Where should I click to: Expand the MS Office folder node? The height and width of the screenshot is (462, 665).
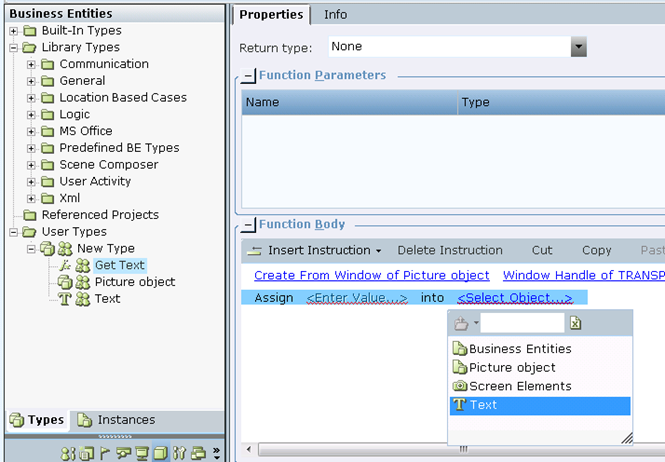[x=31, y=132]
